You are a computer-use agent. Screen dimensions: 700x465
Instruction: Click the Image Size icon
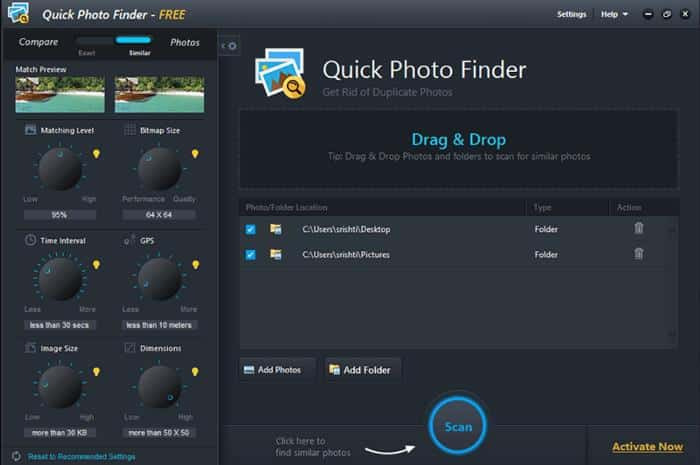pos(30,348)
